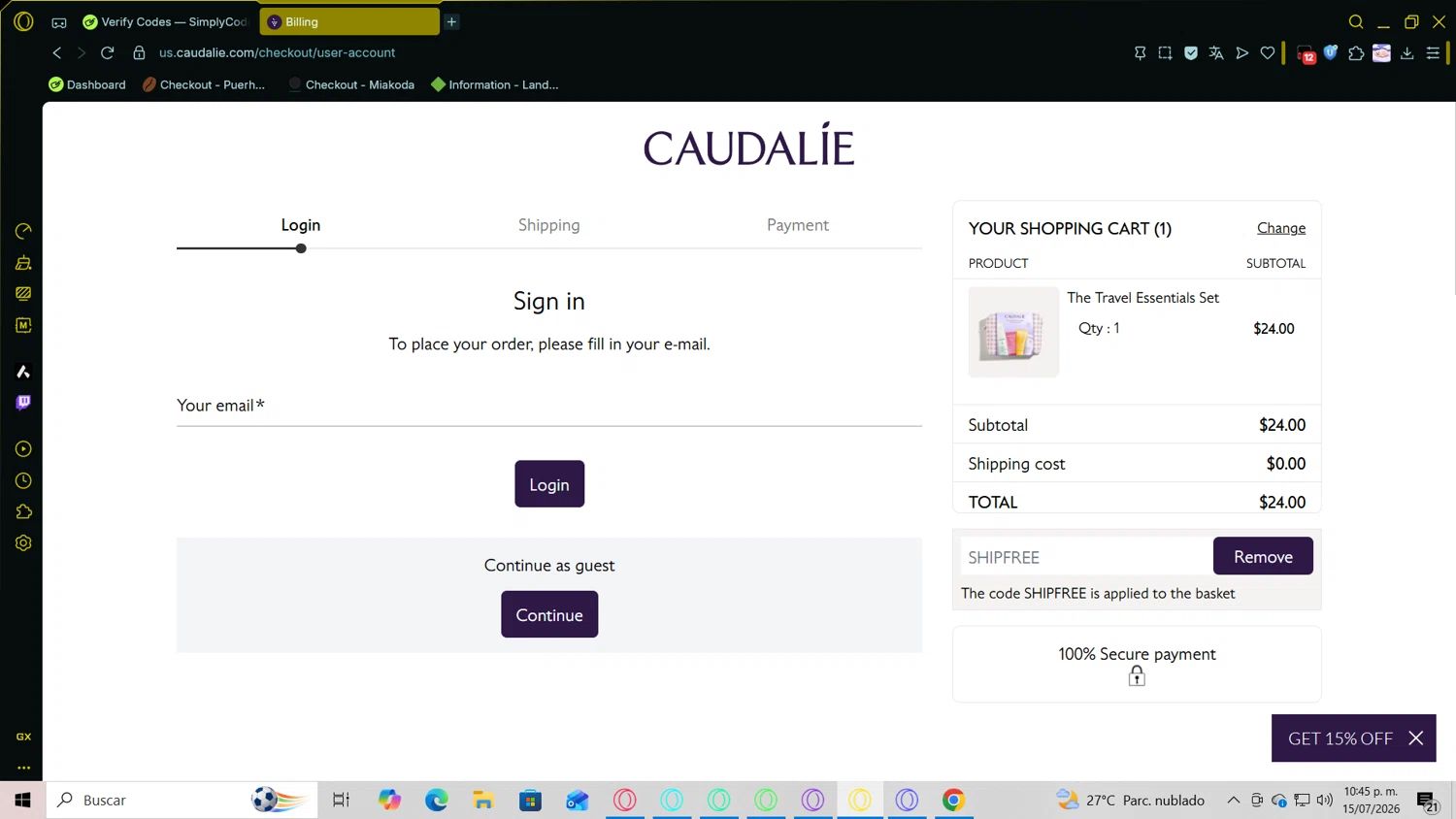Open the profile avatar in toolbar
1456x819 pixels.
[x=1381, y=52]
